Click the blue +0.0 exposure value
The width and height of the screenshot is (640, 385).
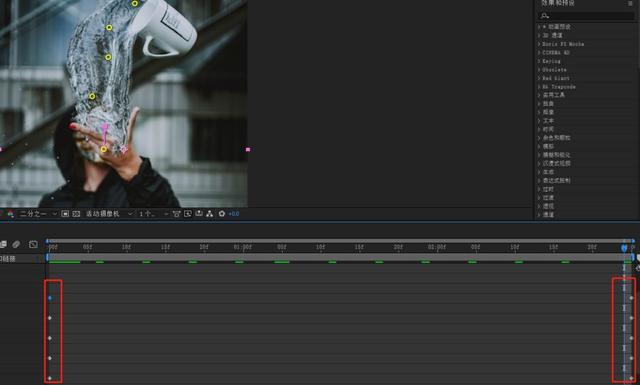[x=234, y=214]
